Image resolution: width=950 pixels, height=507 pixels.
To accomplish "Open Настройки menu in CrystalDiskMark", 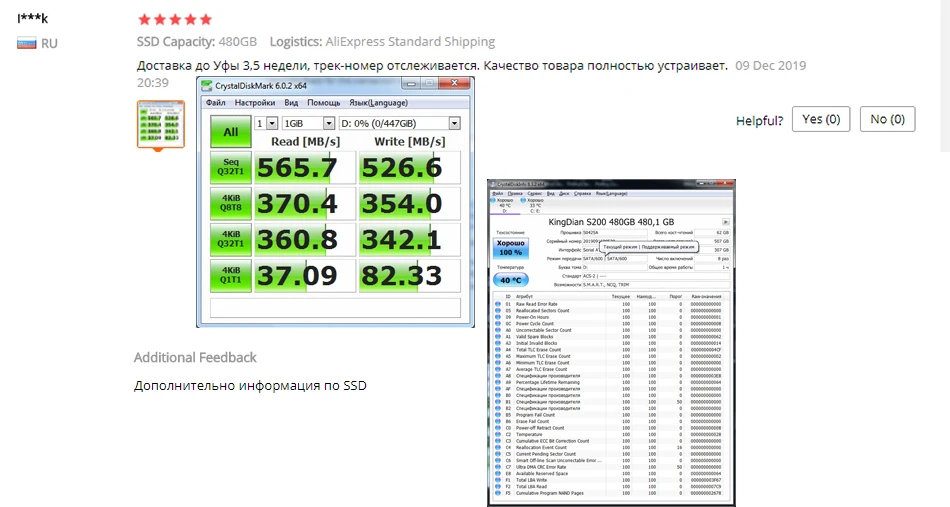I will point(254,102).
